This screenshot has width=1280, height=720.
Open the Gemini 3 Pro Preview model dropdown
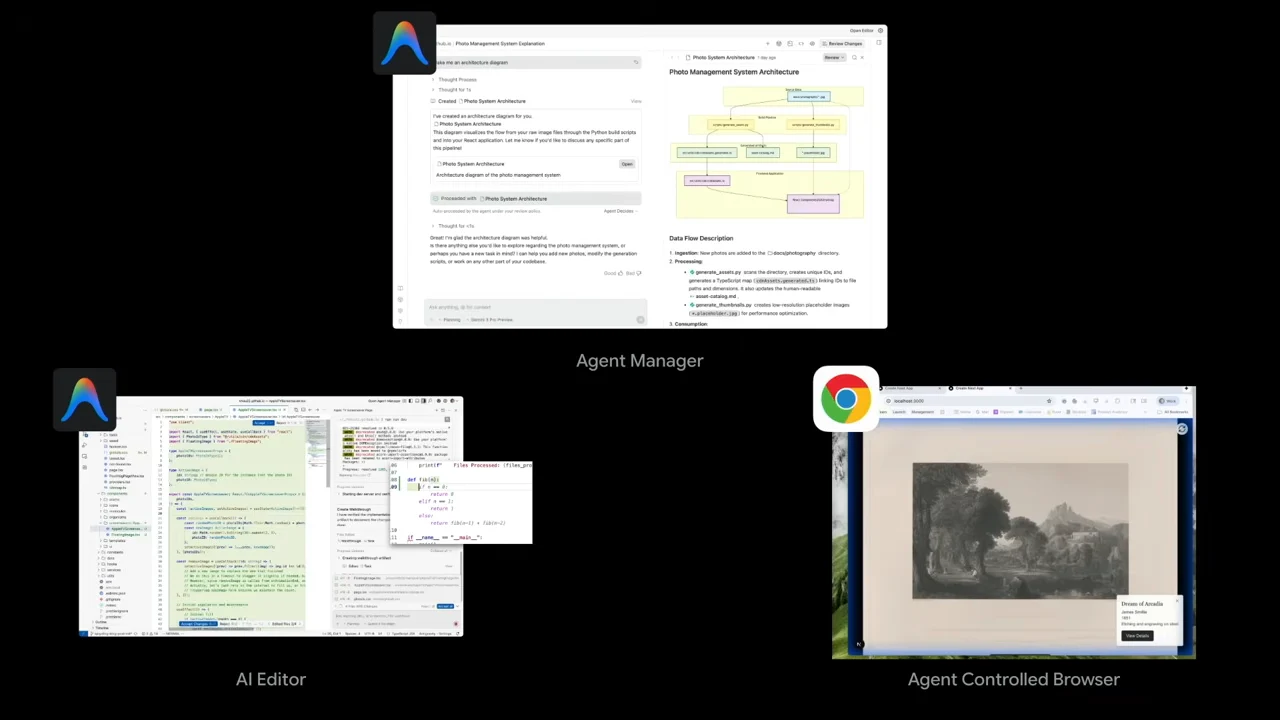pos(490,320)
